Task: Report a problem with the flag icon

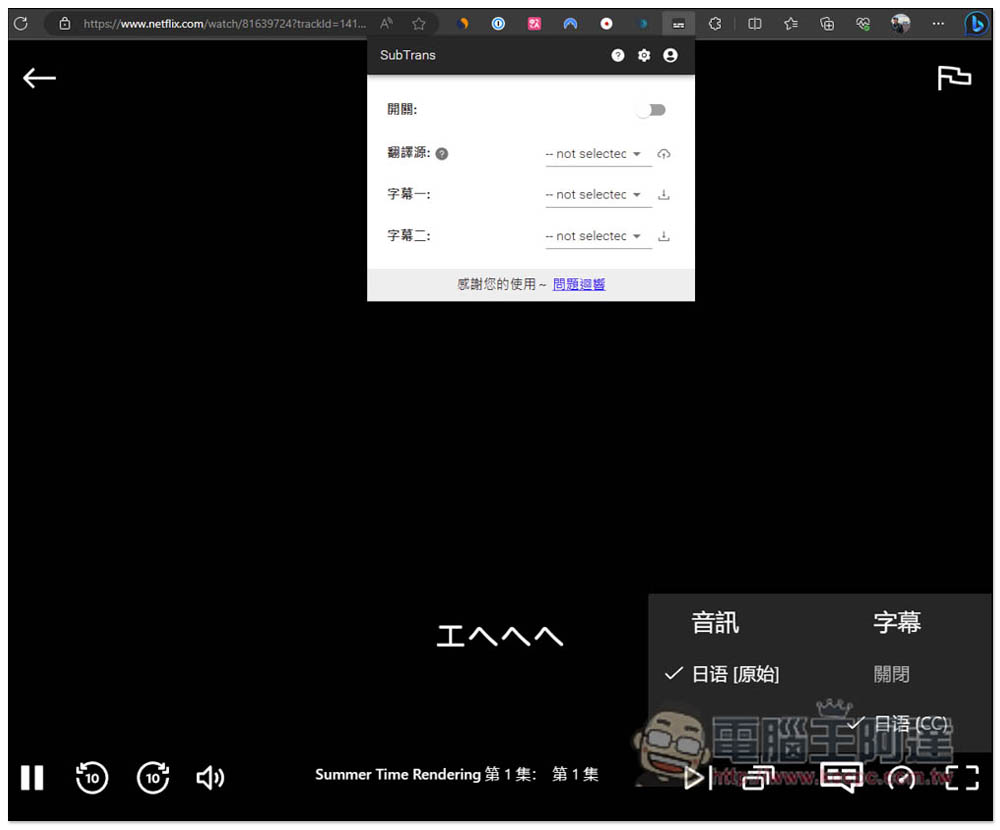Action: coord(954,78)
